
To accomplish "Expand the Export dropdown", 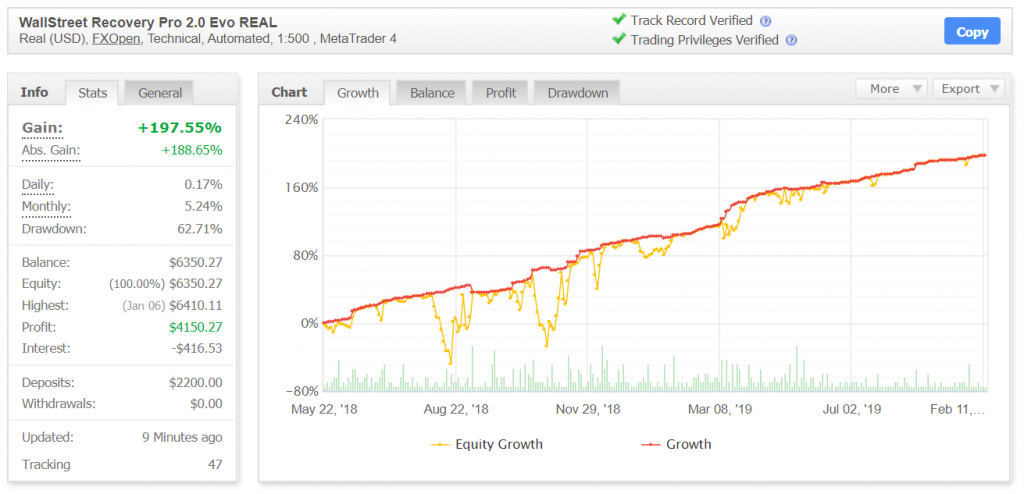I will tap(968, 89).
